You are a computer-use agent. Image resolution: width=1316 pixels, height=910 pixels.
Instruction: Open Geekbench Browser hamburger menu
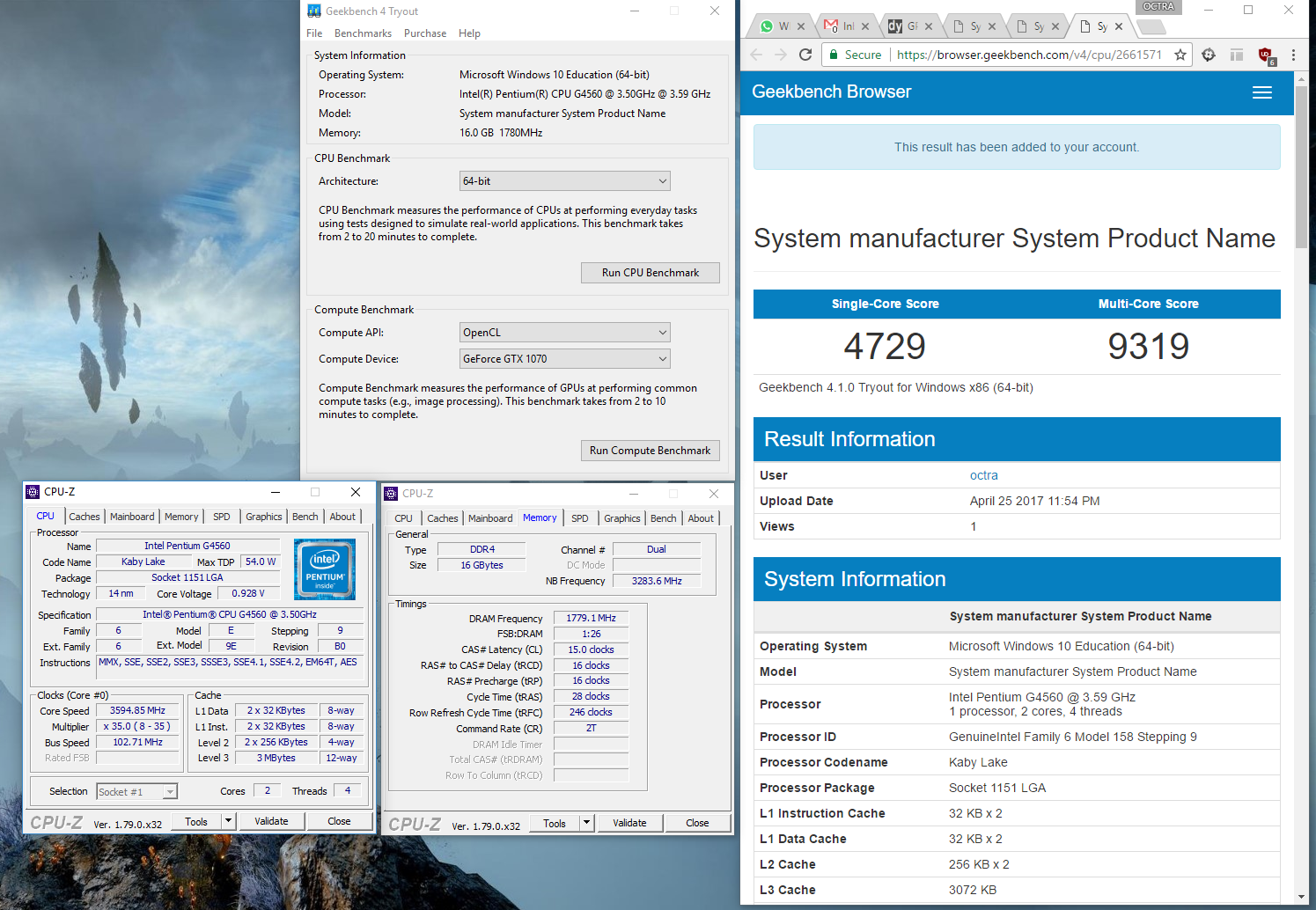click(1262, 92)
